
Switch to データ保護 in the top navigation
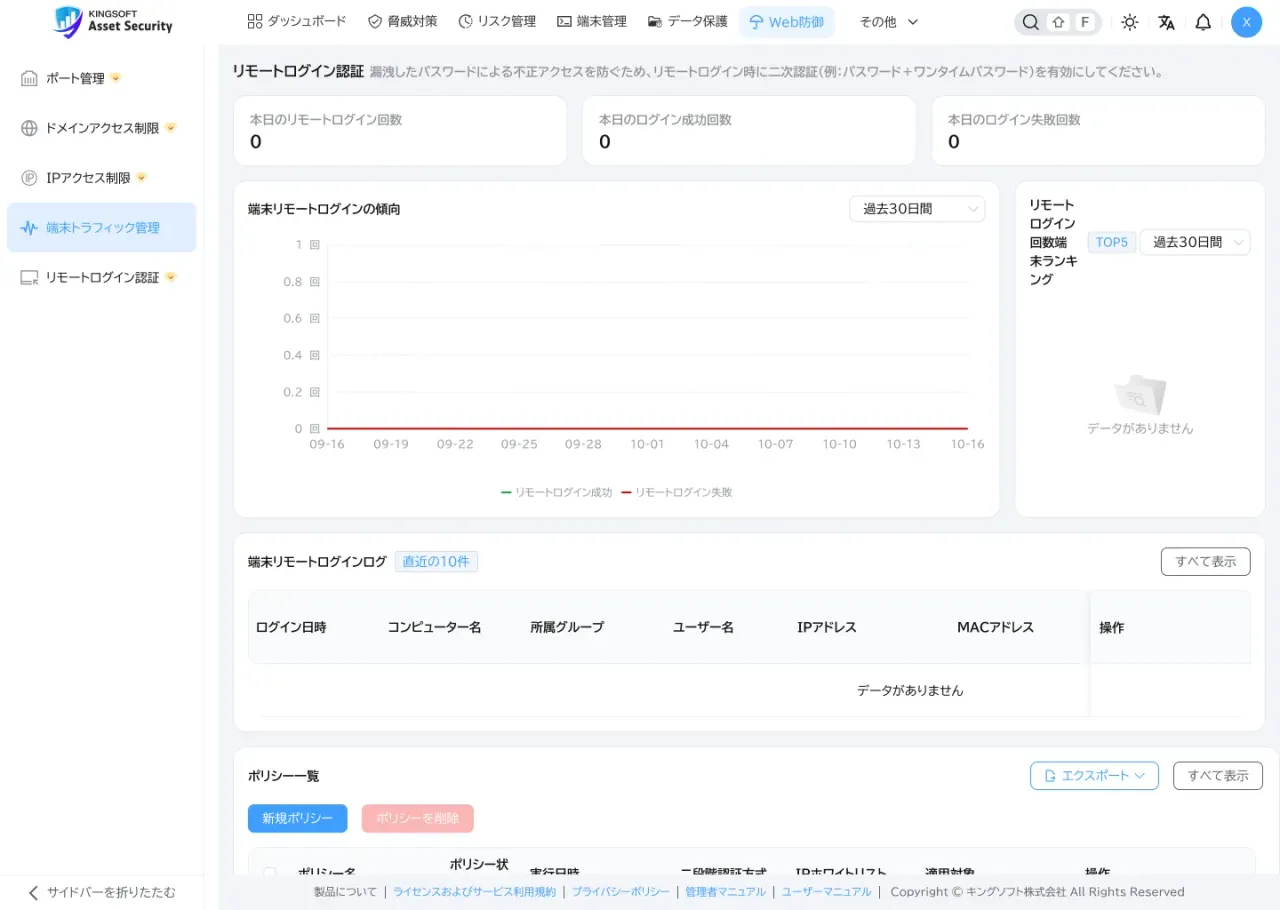tap(688, 21)
